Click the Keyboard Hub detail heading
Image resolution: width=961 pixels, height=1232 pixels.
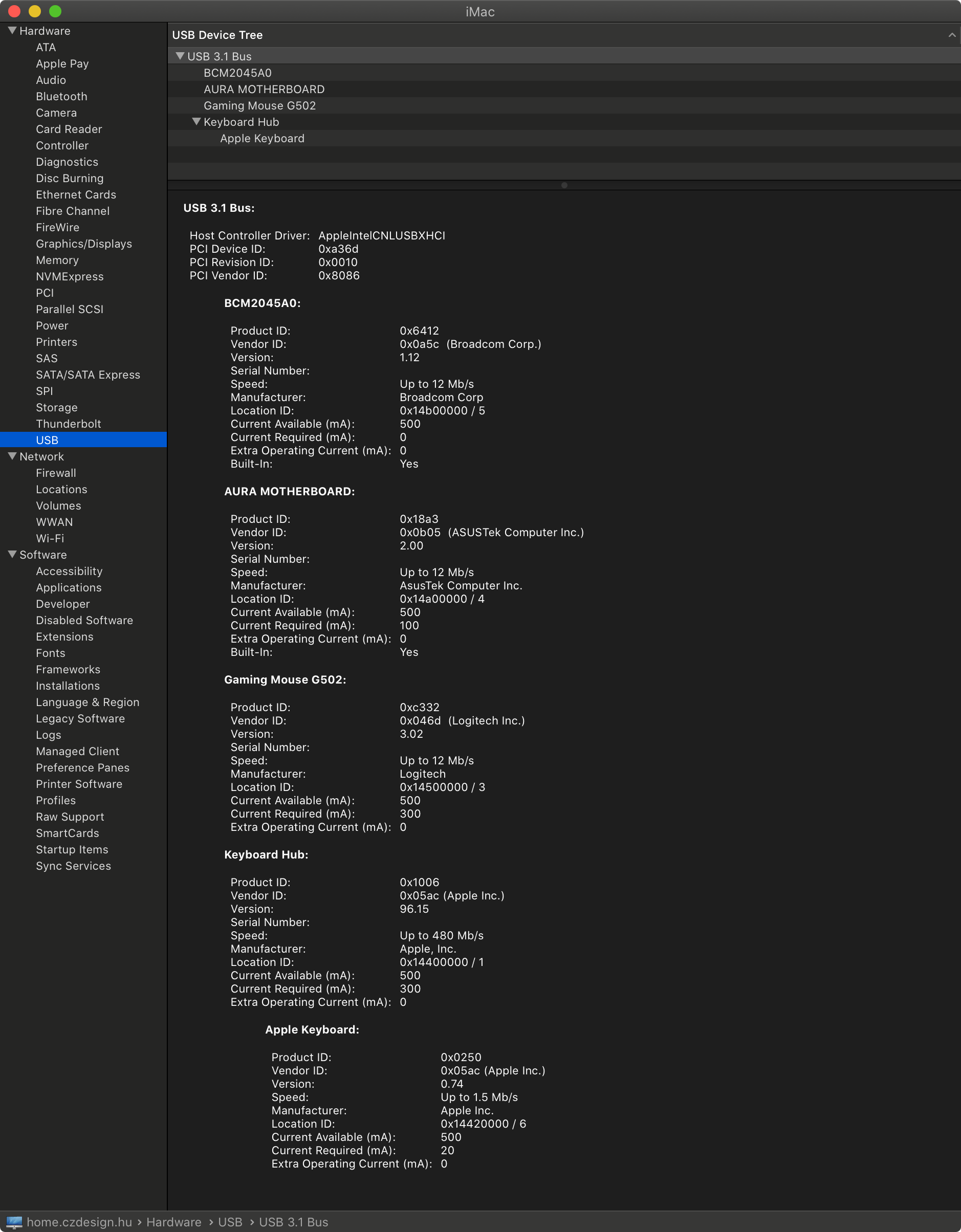click(x=267, y=854)
